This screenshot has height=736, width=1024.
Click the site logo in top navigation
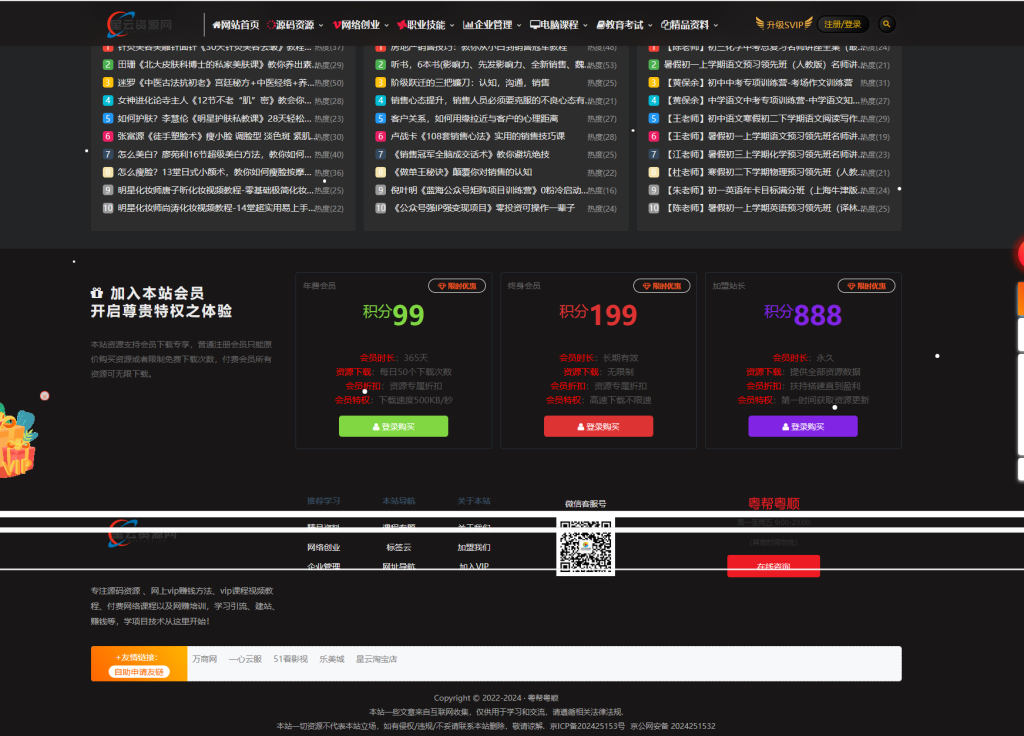pyautogui.click(x=141, y=24)
